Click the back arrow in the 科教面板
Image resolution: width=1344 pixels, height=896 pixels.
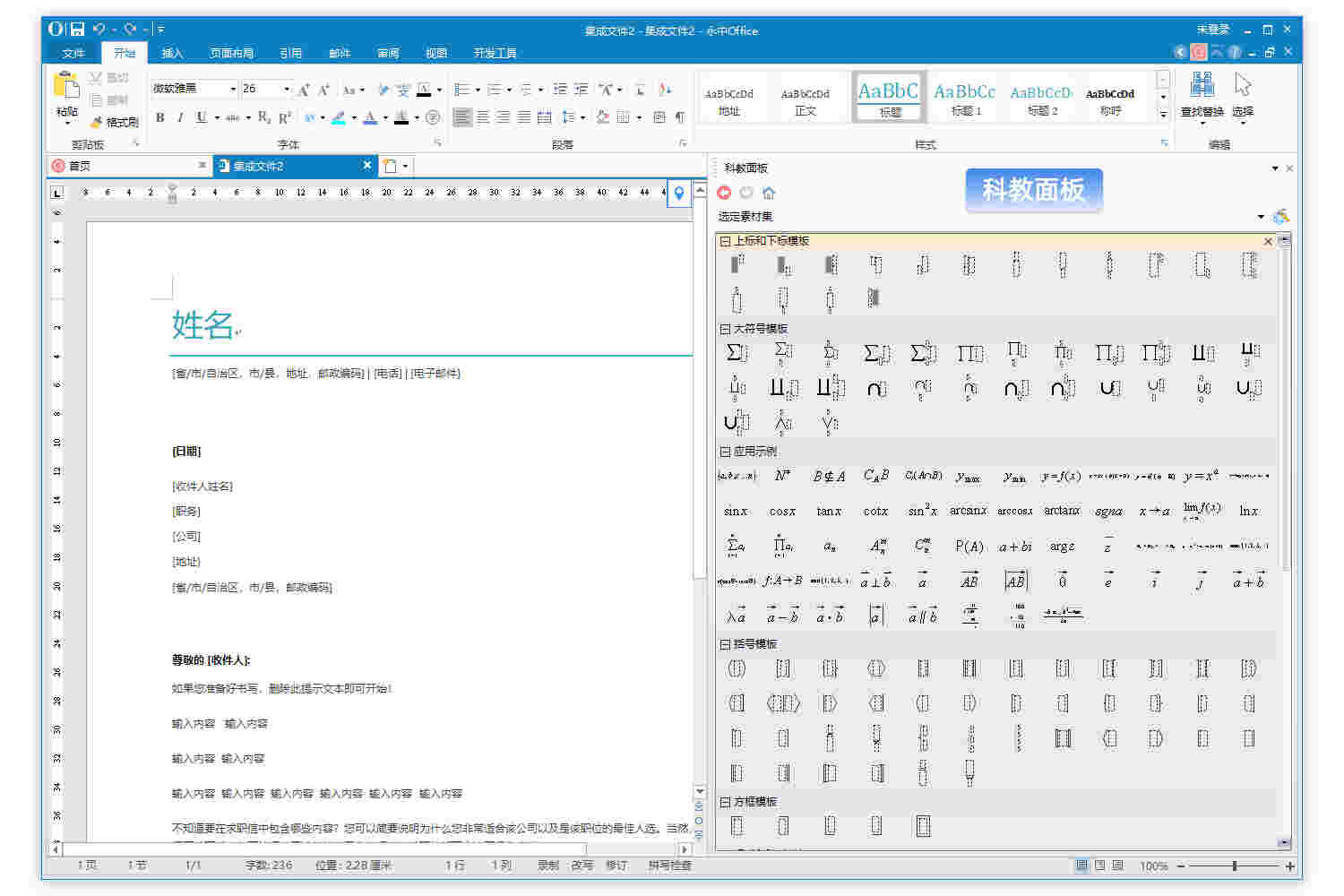(x=724, y=192)
